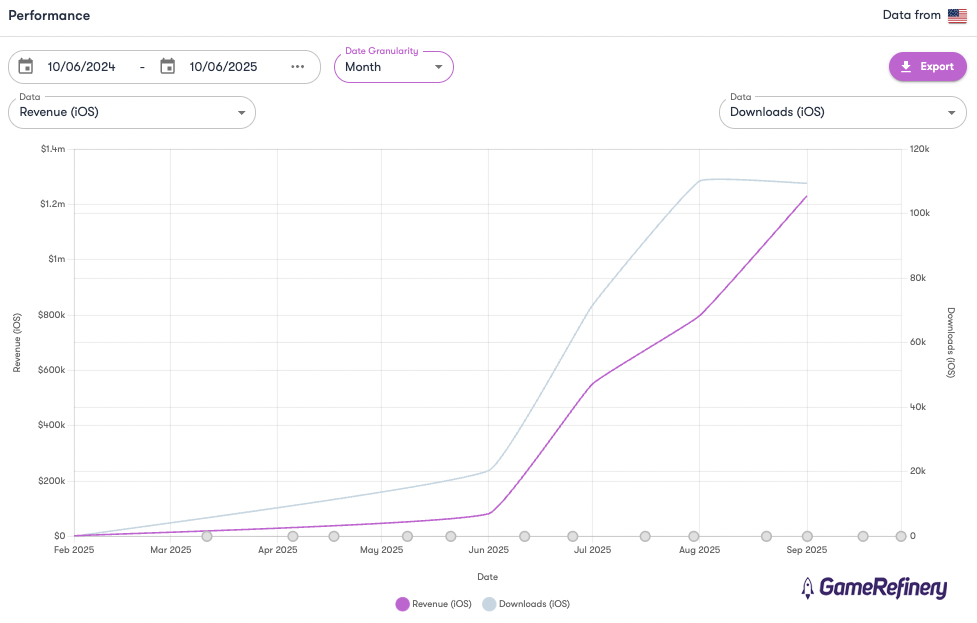Click the end date calendar icon
Screen dimensions: 977x623
[x=168, y=67]
